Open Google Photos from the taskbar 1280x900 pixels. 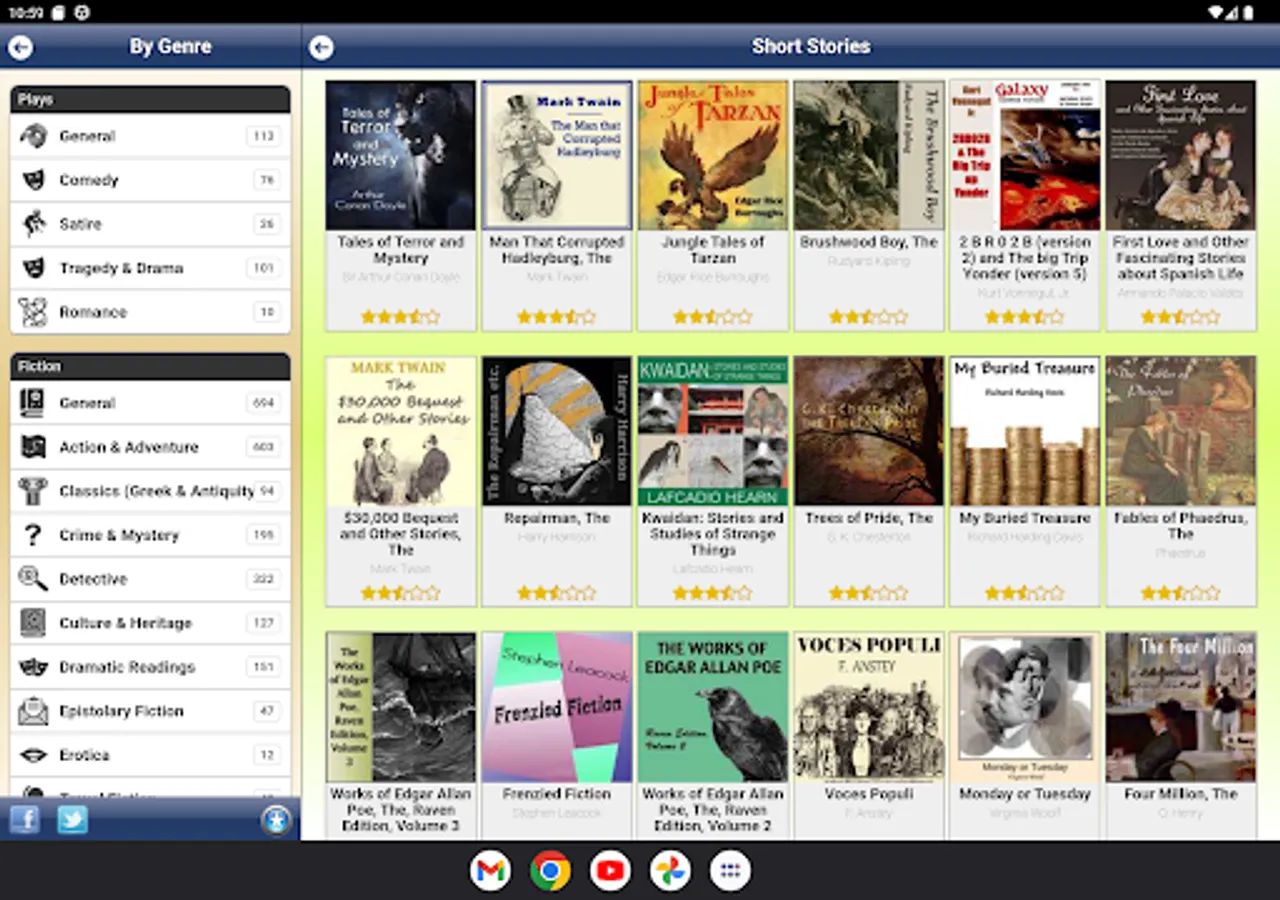[670, 871]
